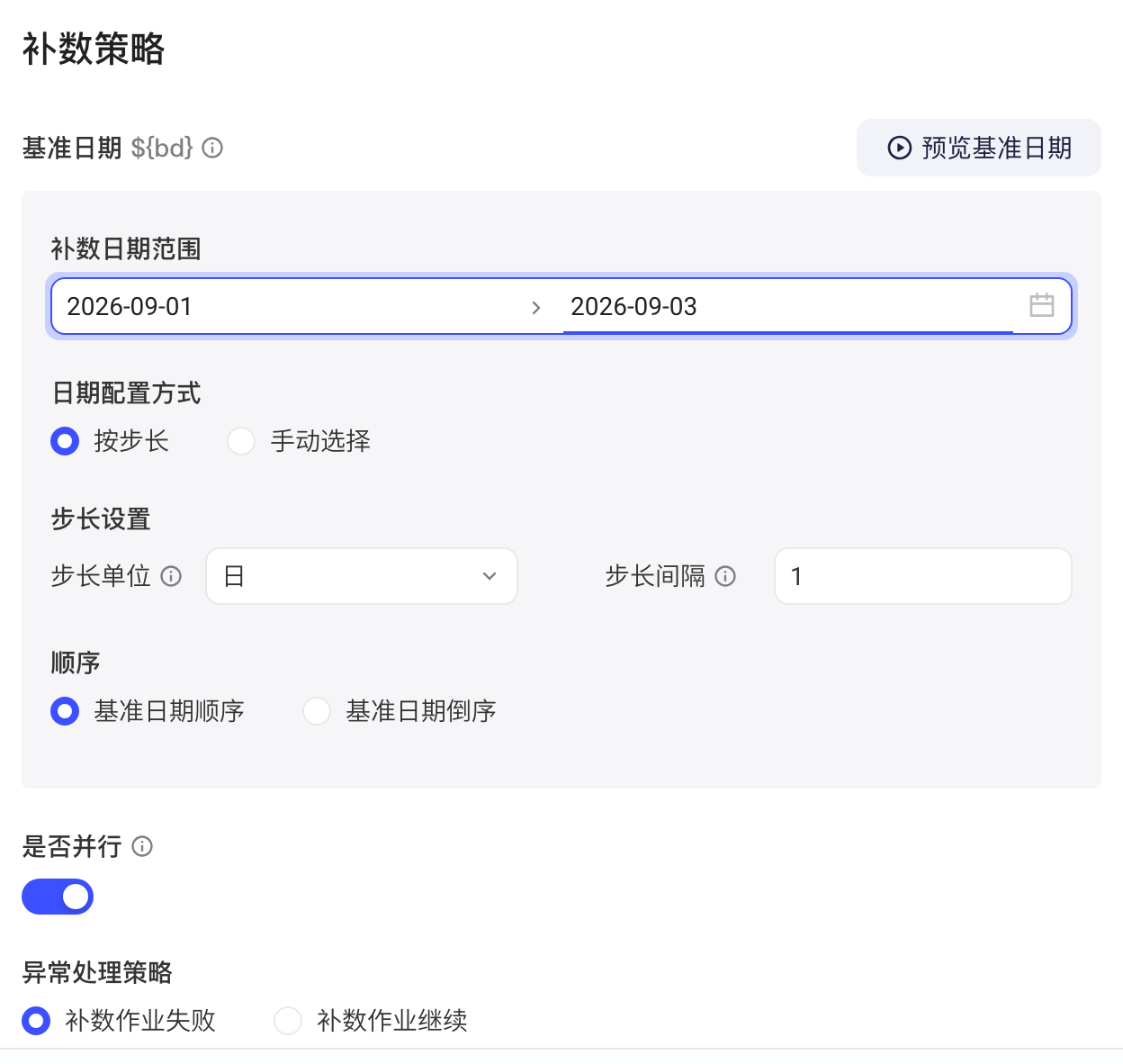Click the 顺序 label
The width and height of the screenshot is (1123, 1064).
point(76,663)
